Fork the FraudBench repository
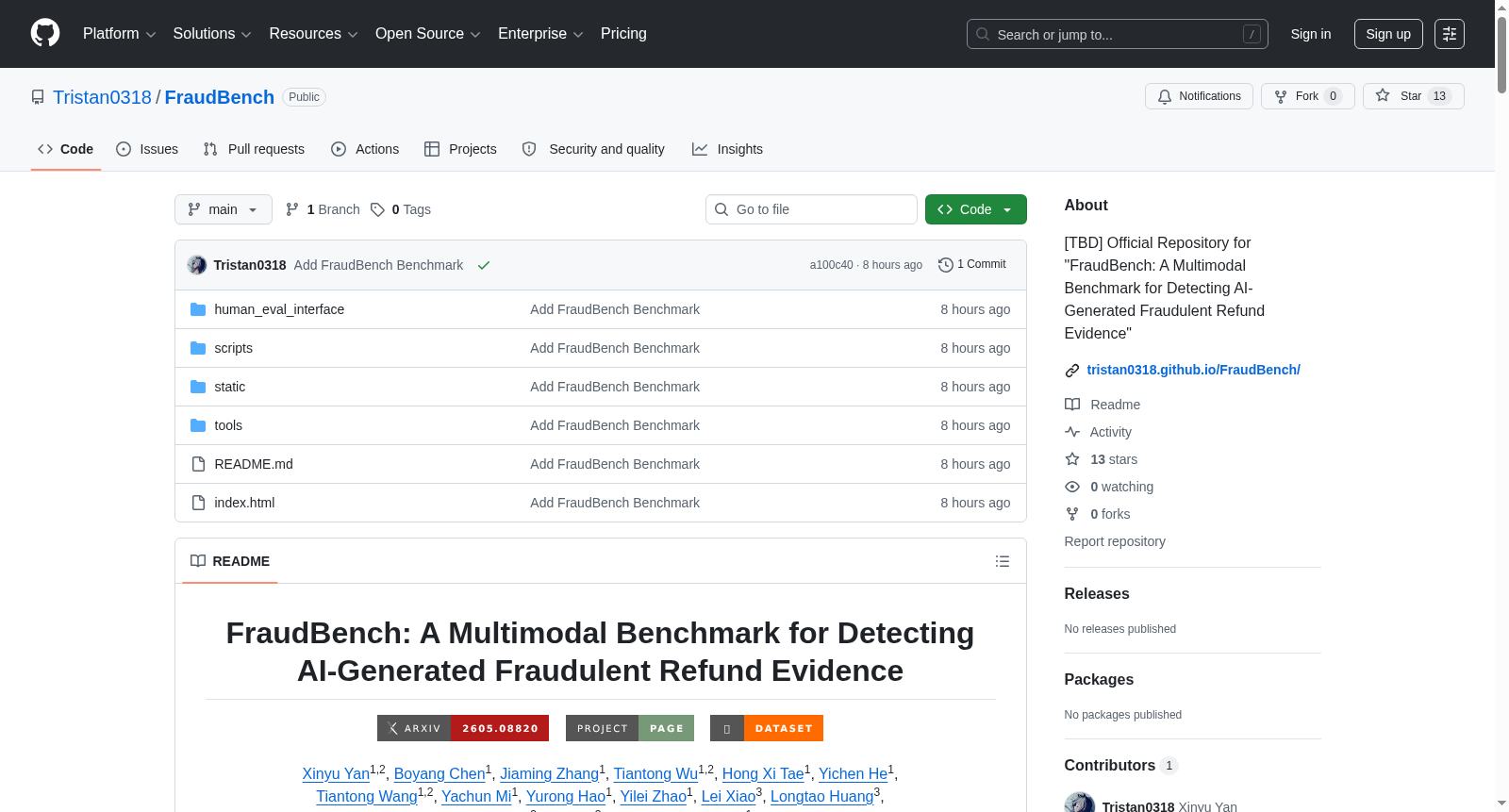Screen dimensions: 1509x812 click(x=1307, y=96)
